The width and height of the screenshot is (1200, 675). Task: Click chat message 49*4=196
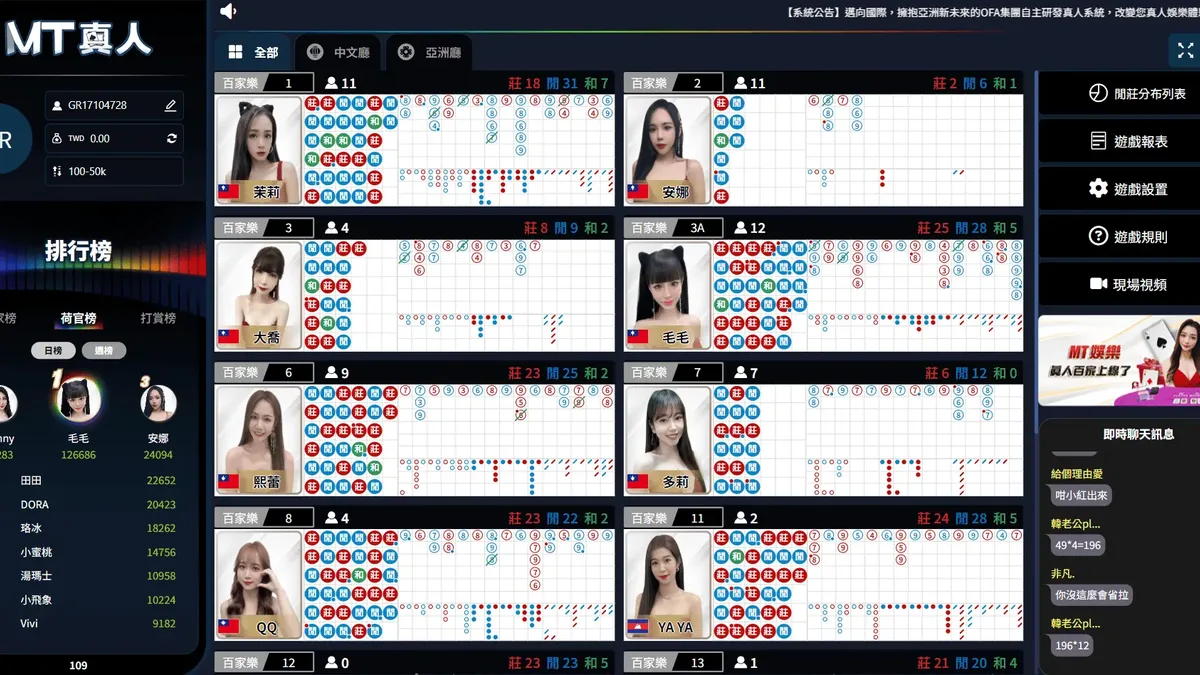click(x=1077, y=546)
